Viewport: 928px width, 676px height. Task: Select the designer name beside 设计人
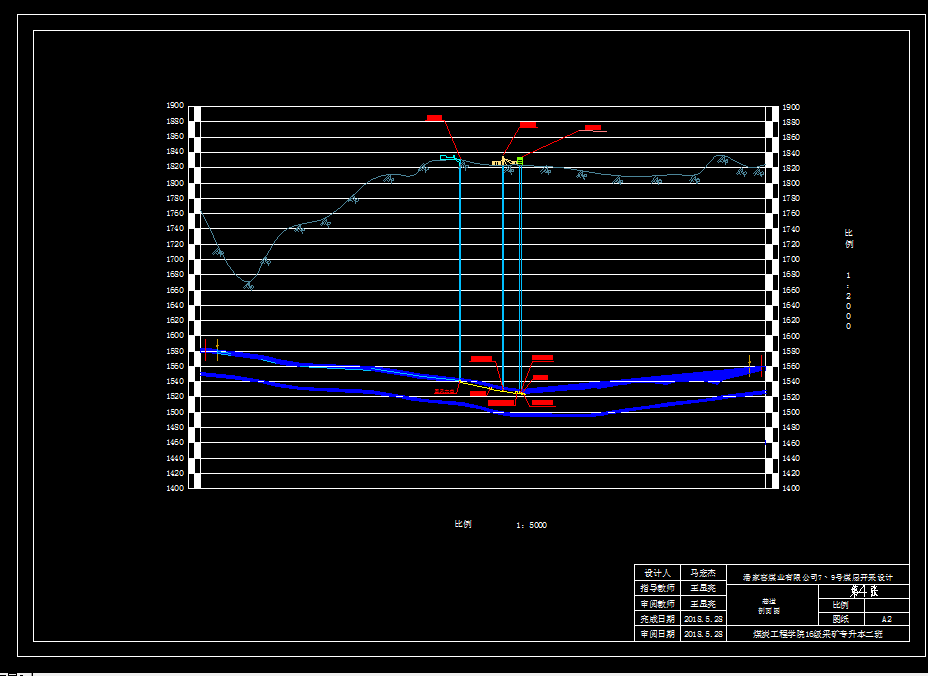tap(703, 573)
